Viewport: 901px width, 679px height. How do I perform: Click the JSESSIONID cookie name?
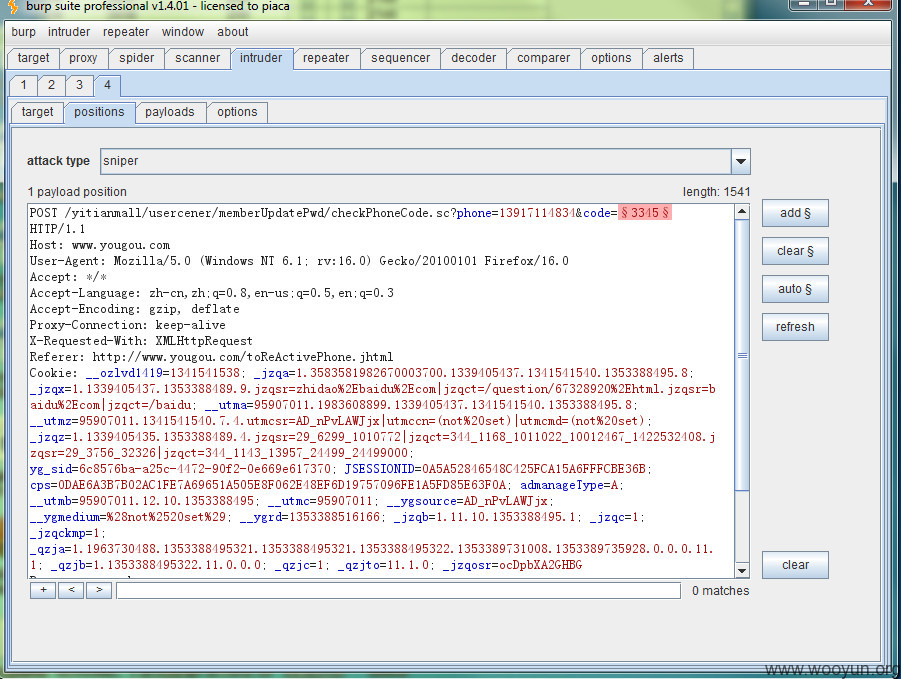tap(379, 469)
